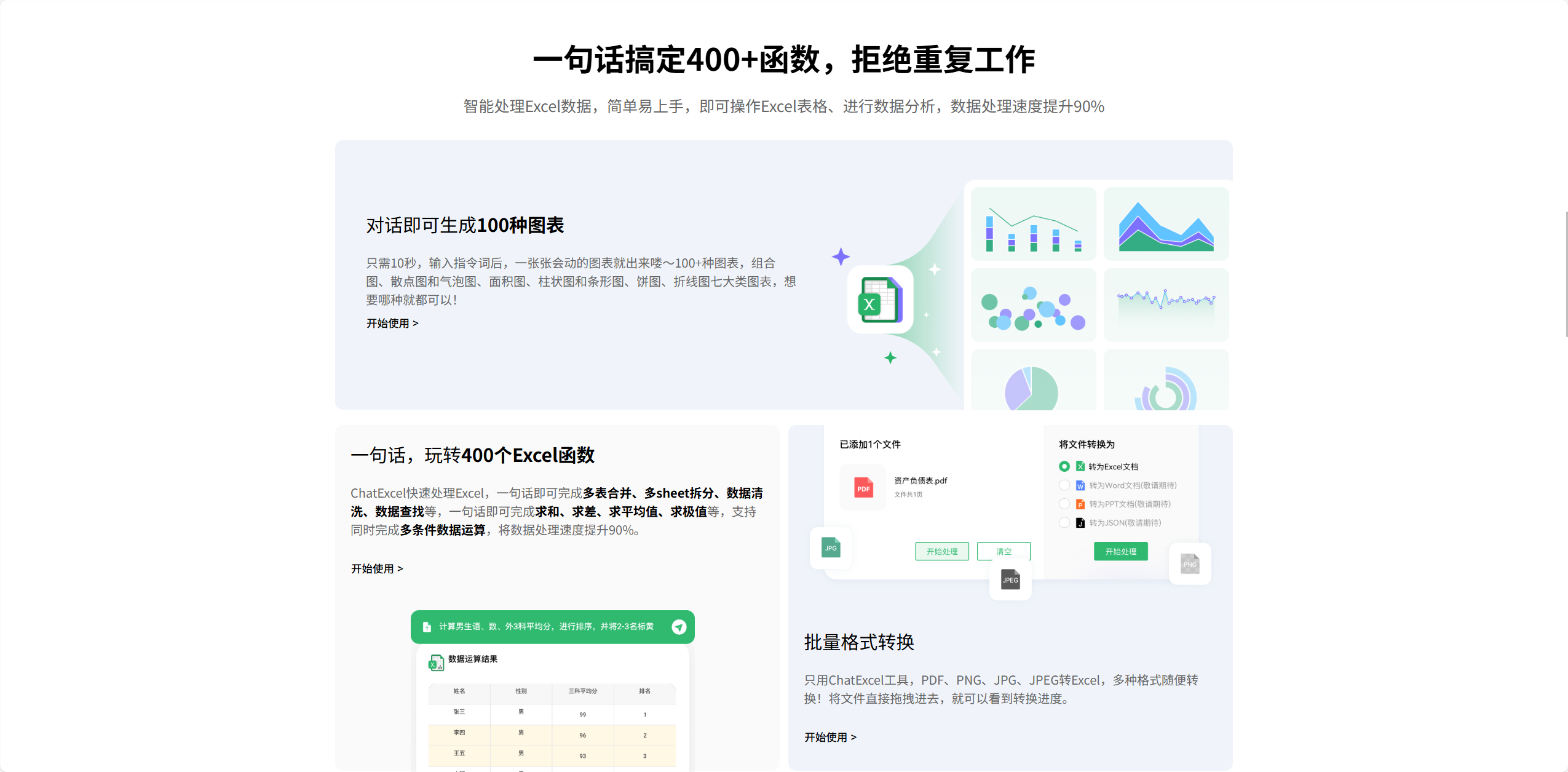The height and width of the screenshot is (772, 1568).
Task: Click the average score cell 99
Action: [583, 714]
